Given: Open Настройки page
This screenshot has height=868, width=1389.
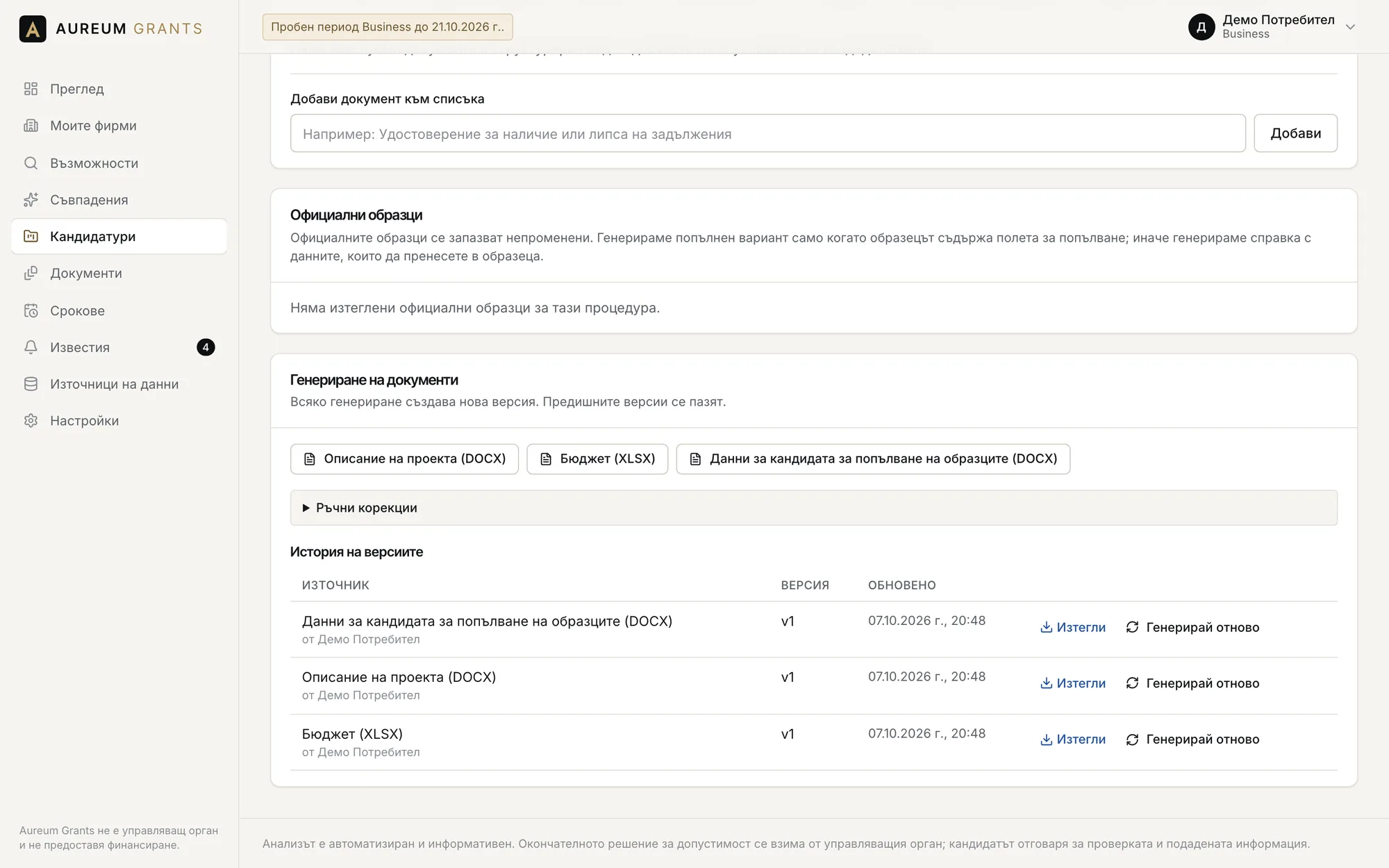Looking at the screenshot, I should (119, 421).
